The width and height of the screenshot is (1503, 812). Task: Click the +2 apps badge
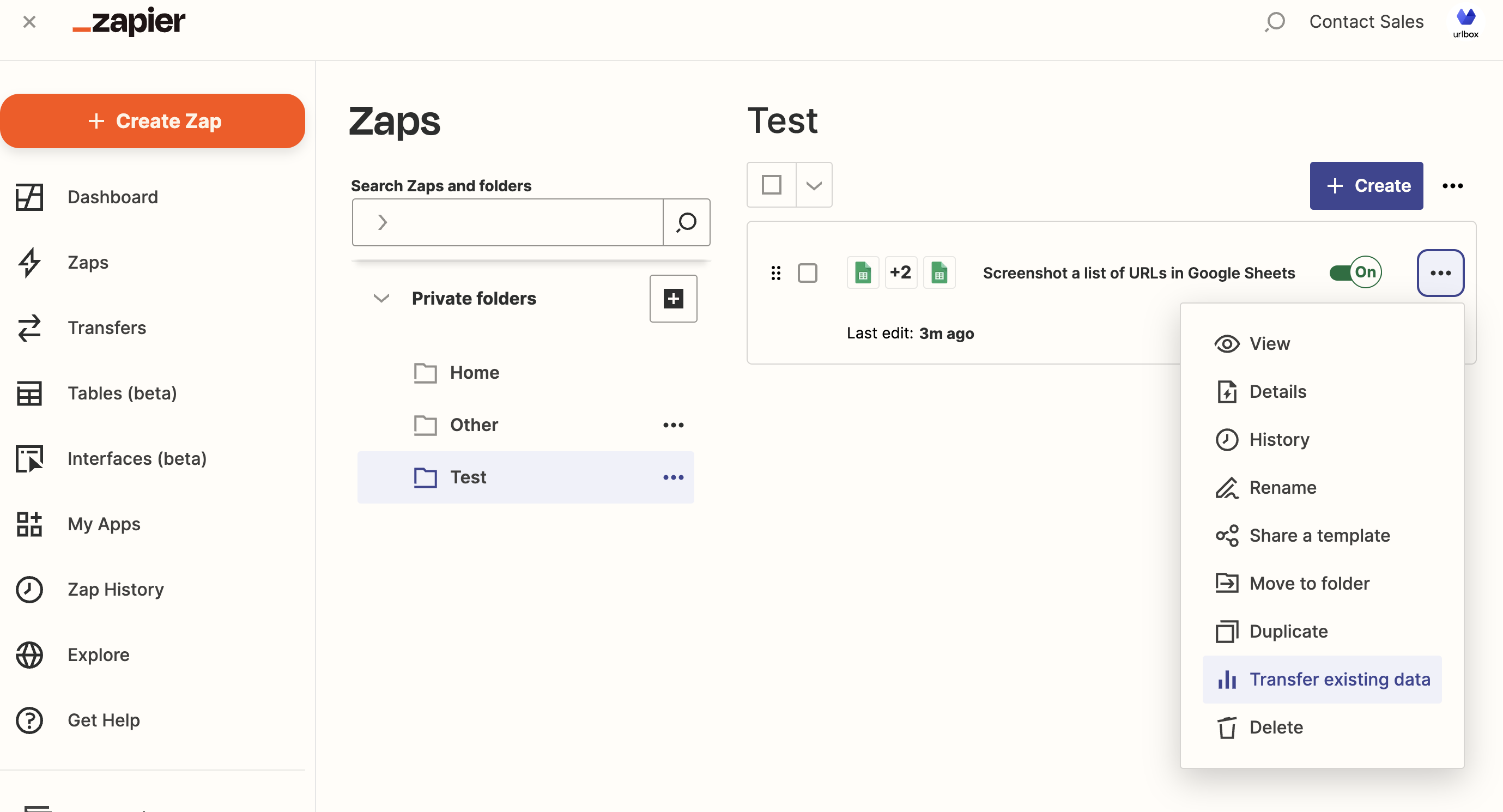click(x=900, y=272)
